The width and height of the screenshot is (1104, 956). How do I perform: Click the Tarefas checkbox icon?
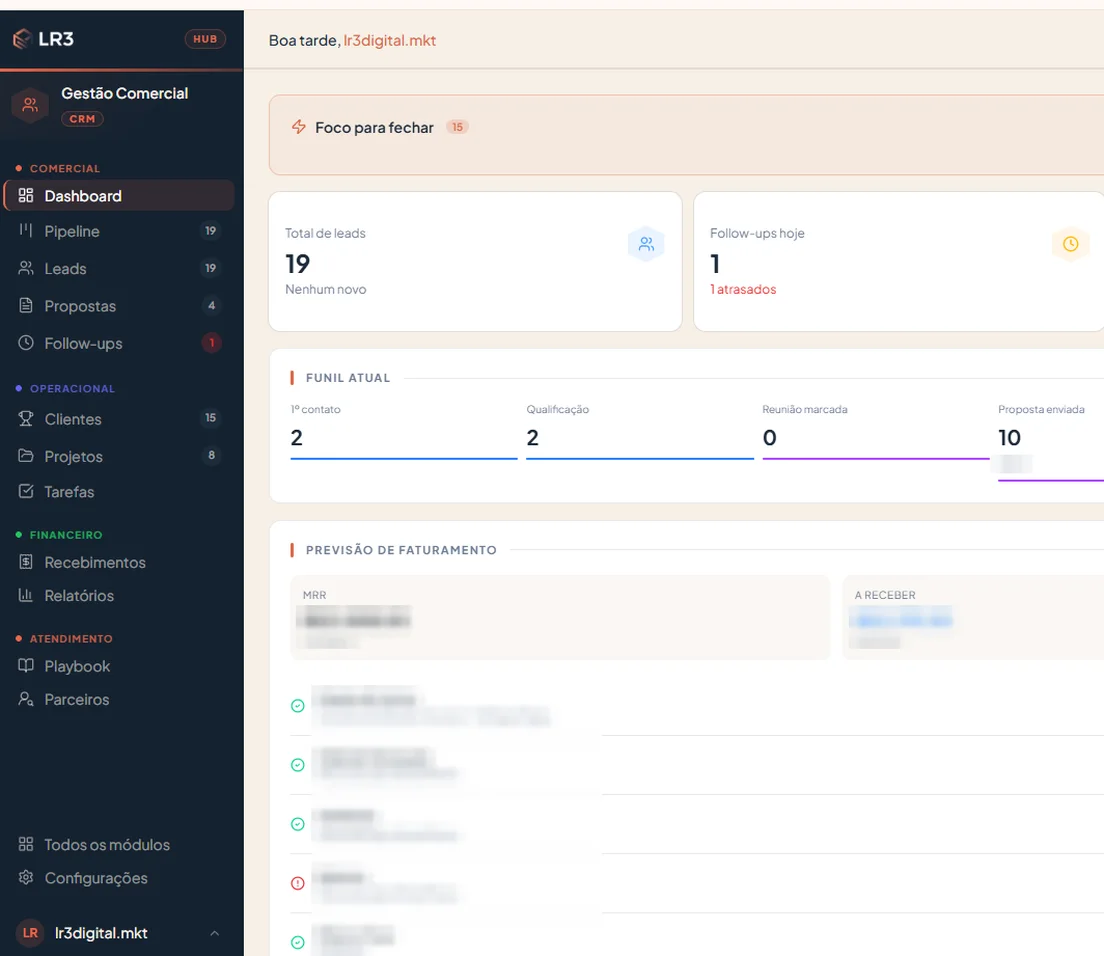tap(26, 491)
